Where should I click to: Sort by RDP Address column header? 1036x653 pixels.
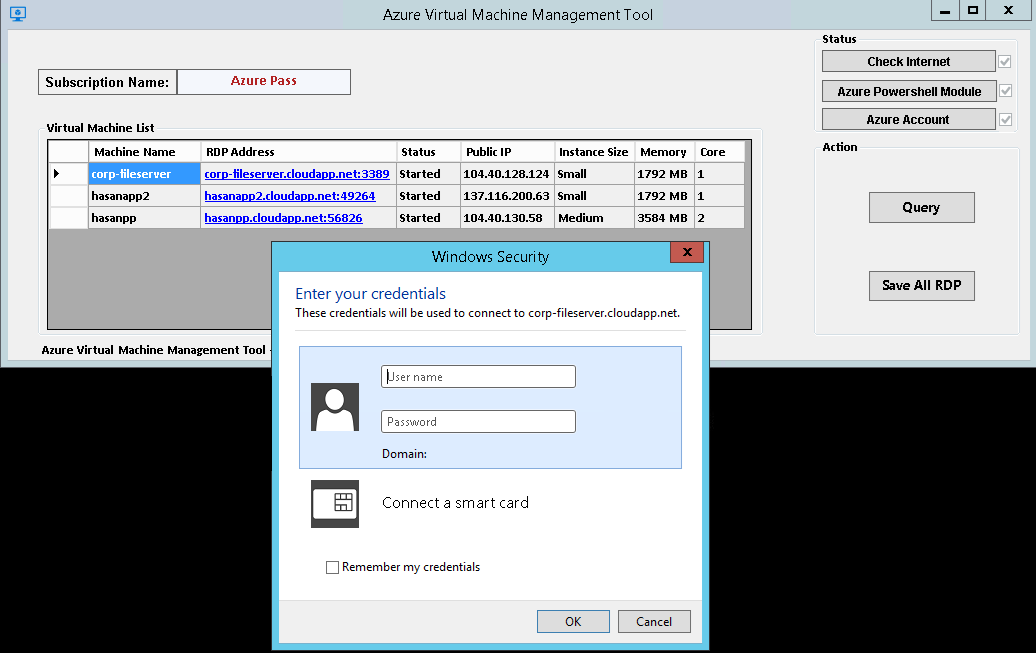[299, 152]
